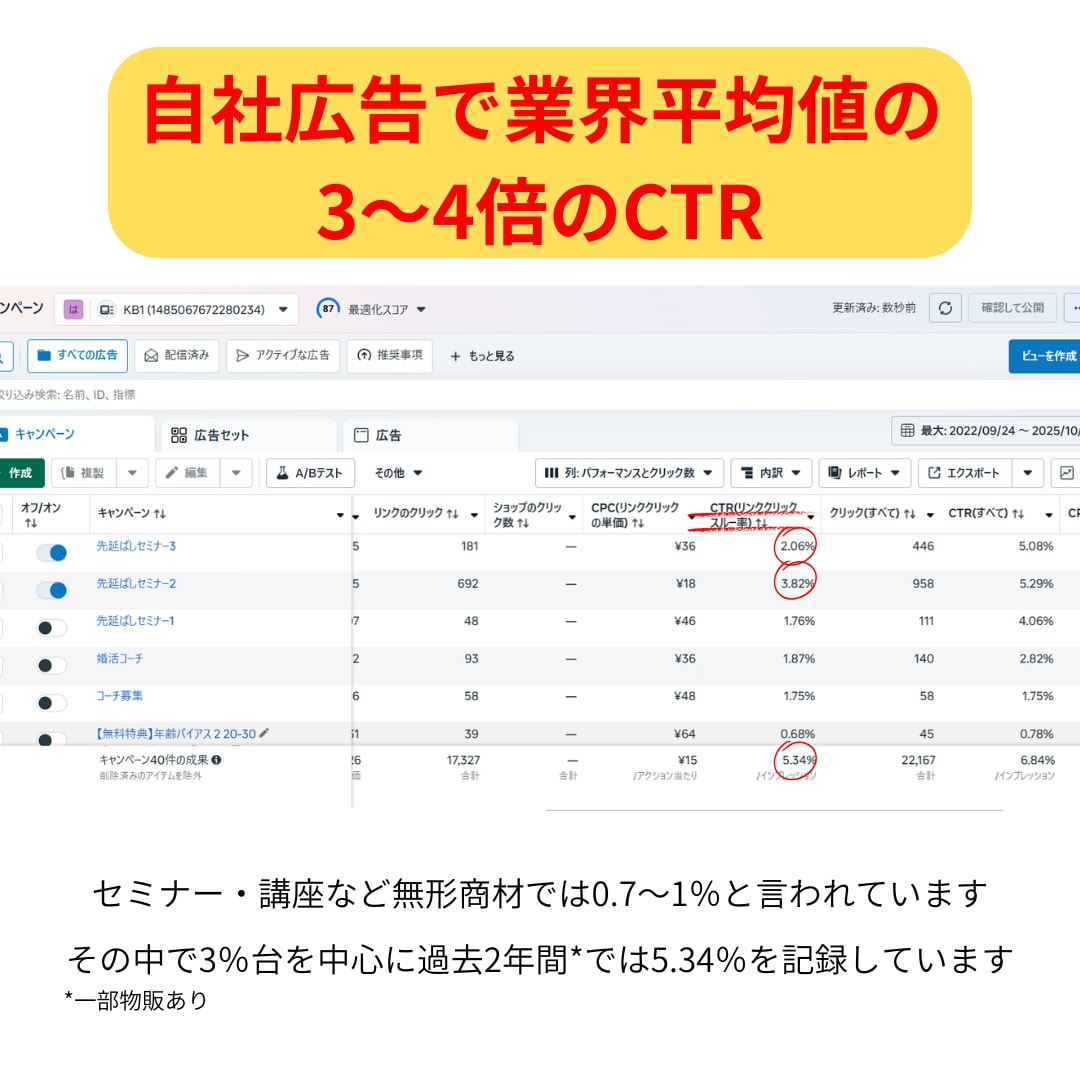1080x1080 pixels.
Task: Sort by リンクのクリック column arrows
Action: click(x=453, y=514)
